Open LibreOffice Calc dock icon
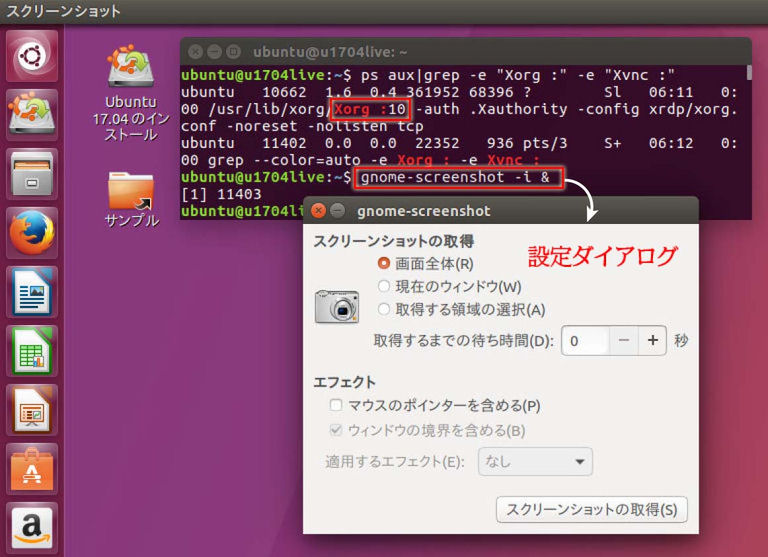Screen dimensions: 768x557 32,351
